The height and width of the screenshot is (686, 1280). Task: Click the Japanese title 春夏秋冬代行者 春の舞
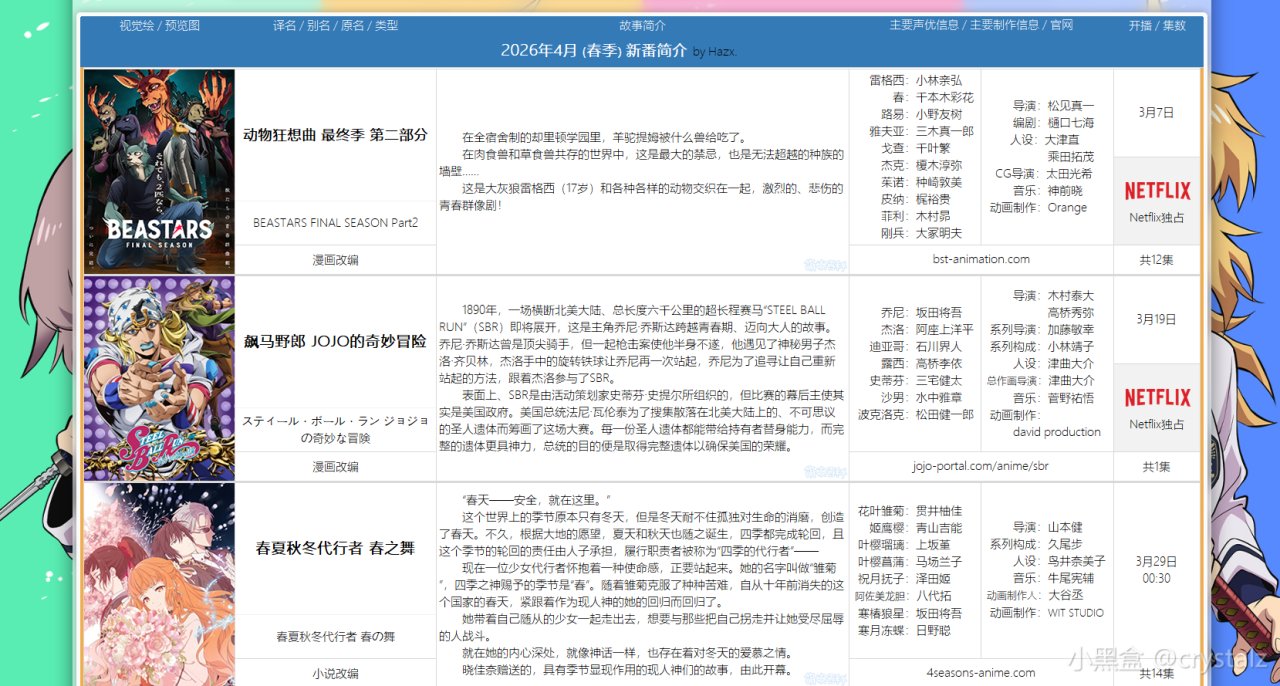pyautogui.click(x=335, y=636)
